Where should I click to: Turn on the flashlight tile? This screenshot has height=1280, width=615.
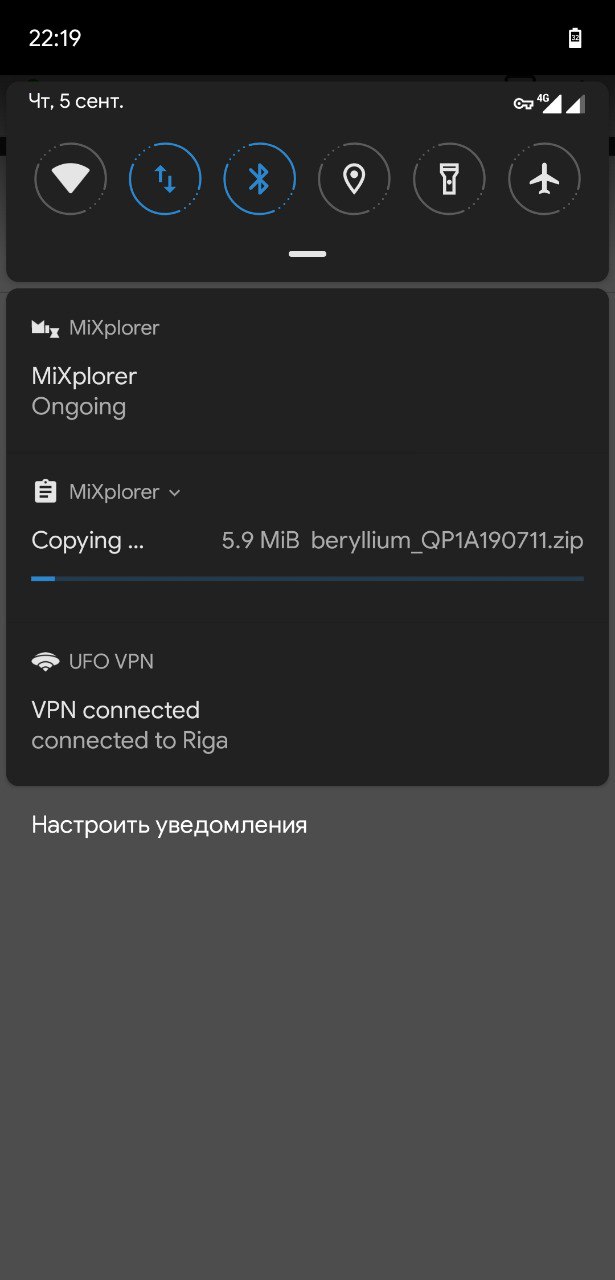(x=449, y=180)
